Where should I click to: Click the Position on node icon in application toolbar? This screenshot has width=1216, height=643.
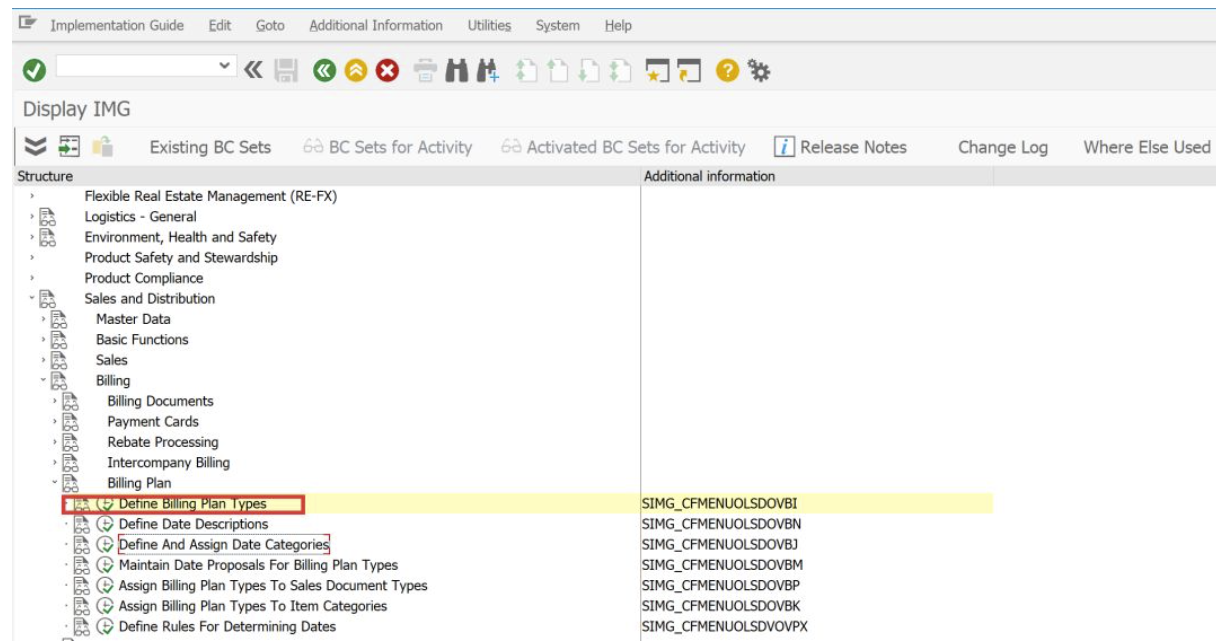(x=68, y=147)
